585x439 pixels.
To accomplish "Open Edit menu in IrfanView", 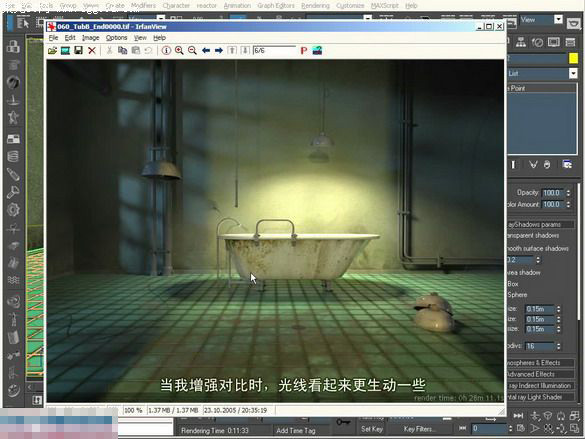I will [x=70, y=38].
